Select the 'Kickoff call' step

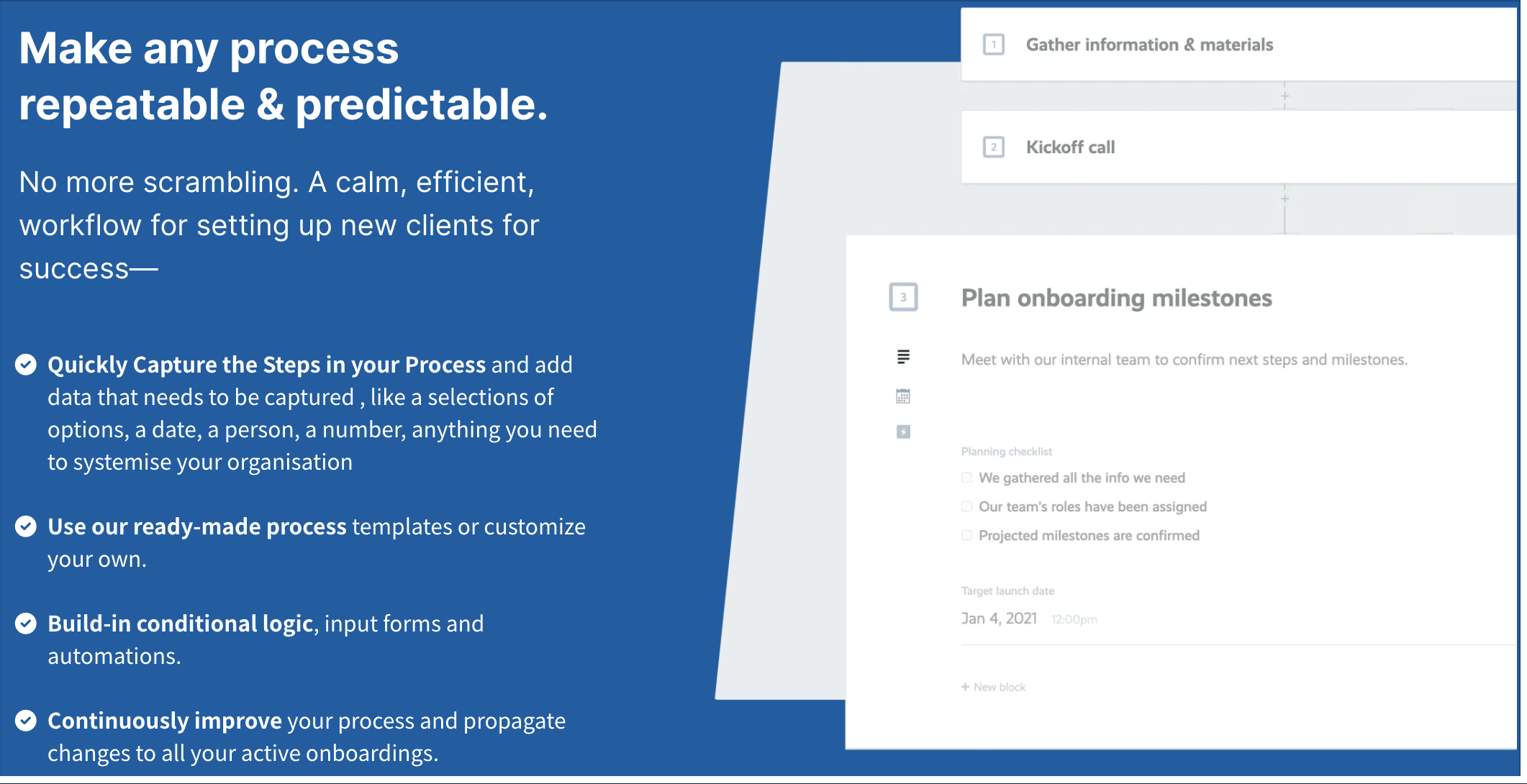[1071, 146]
